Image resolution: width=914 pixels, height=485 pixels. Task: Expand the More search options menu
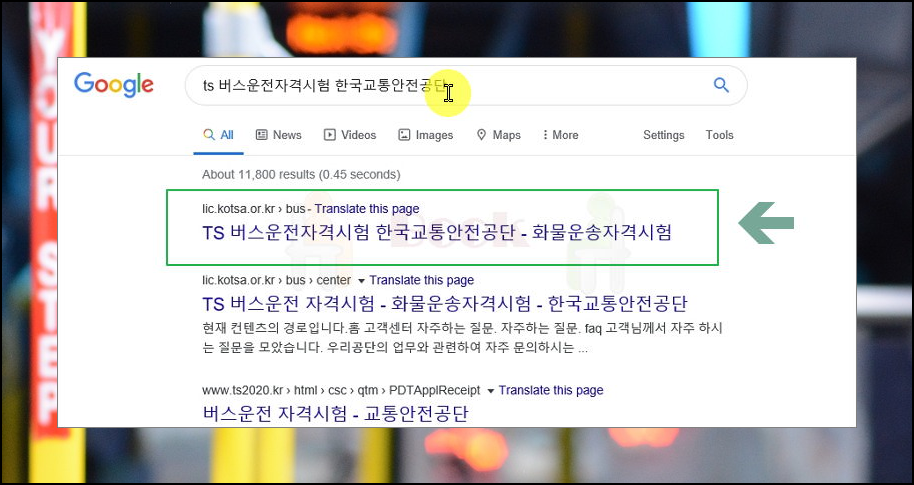point(560,135)
